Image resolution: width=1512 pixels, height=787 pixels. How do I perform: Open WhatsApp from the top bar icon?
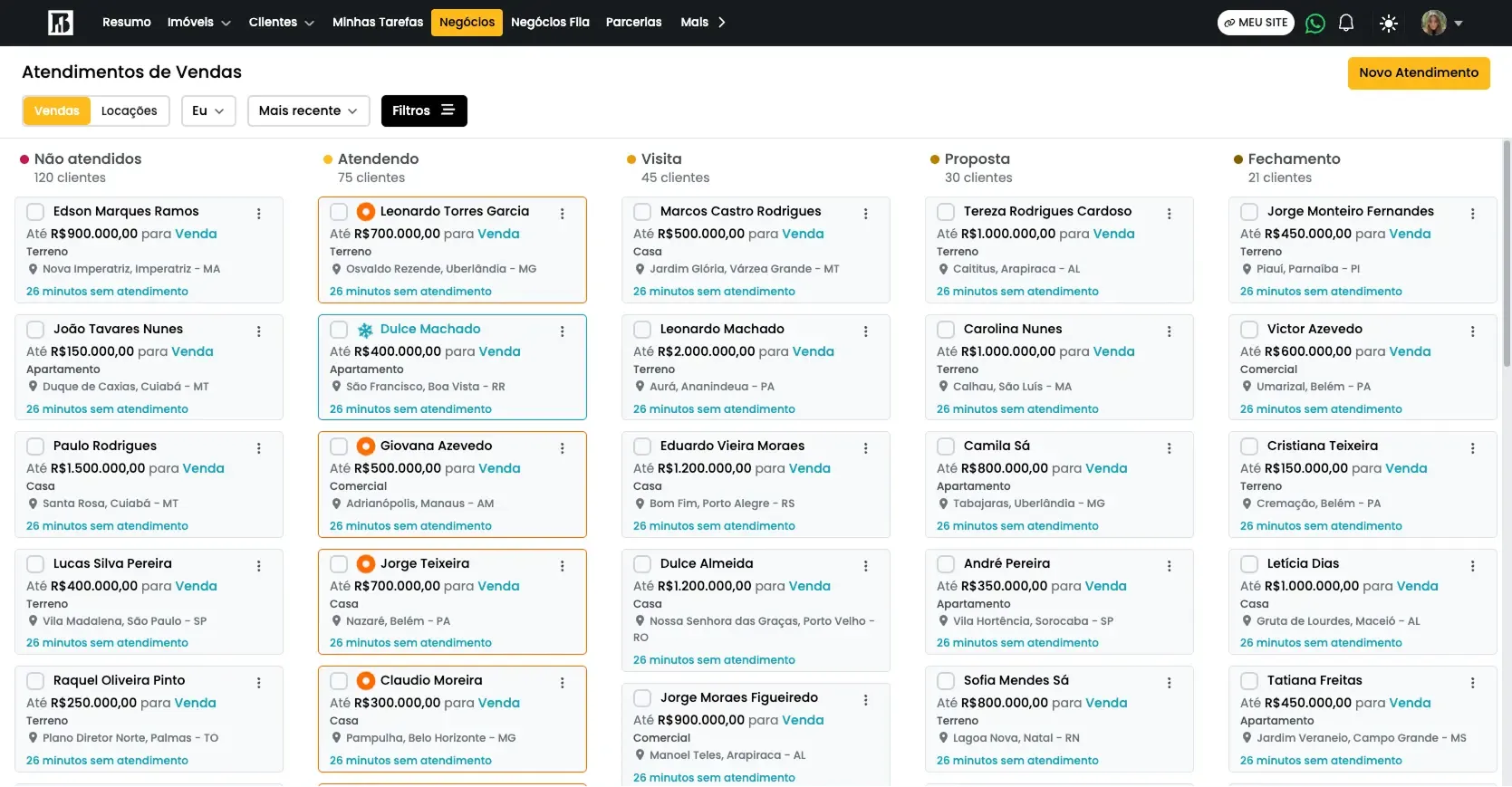click(x=1315, y=23)
